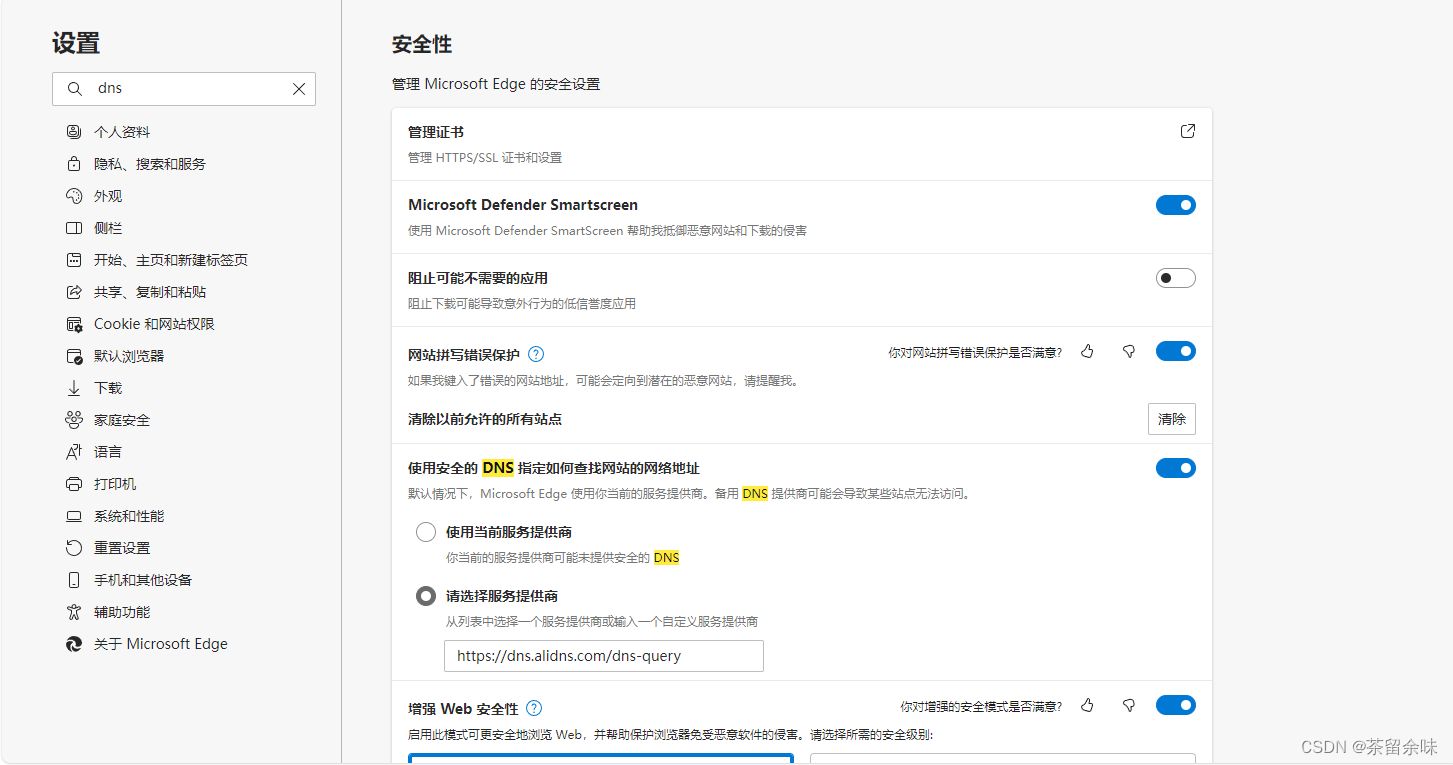Click the 个人资料 profile icon

coord(74,132)
